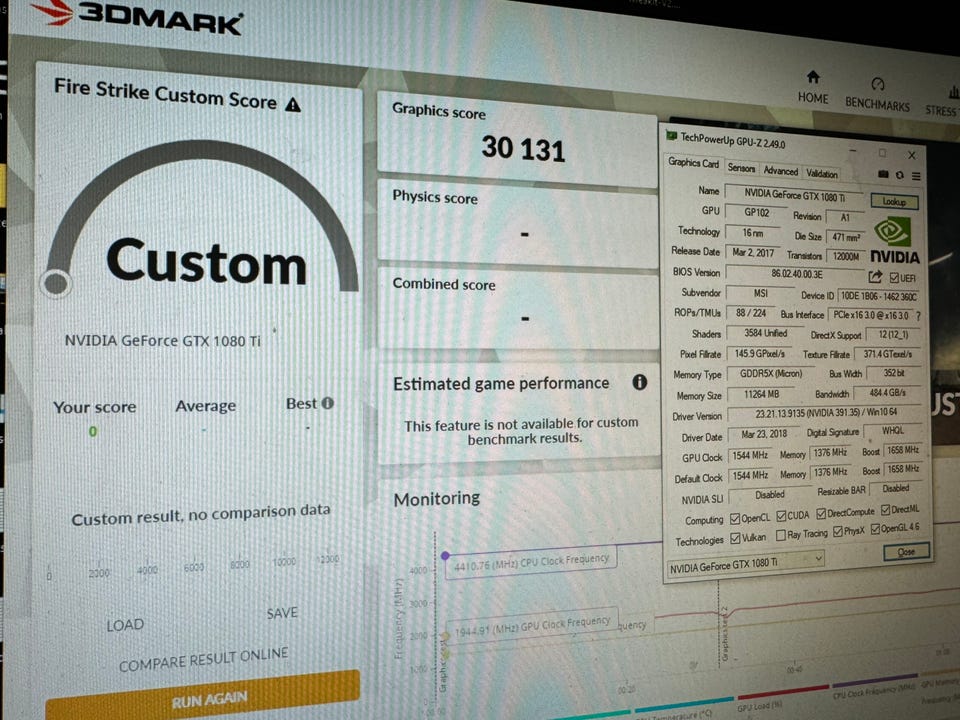Click the Monitoring section heading
The image size is (960, 720).
tap(437, 499)
